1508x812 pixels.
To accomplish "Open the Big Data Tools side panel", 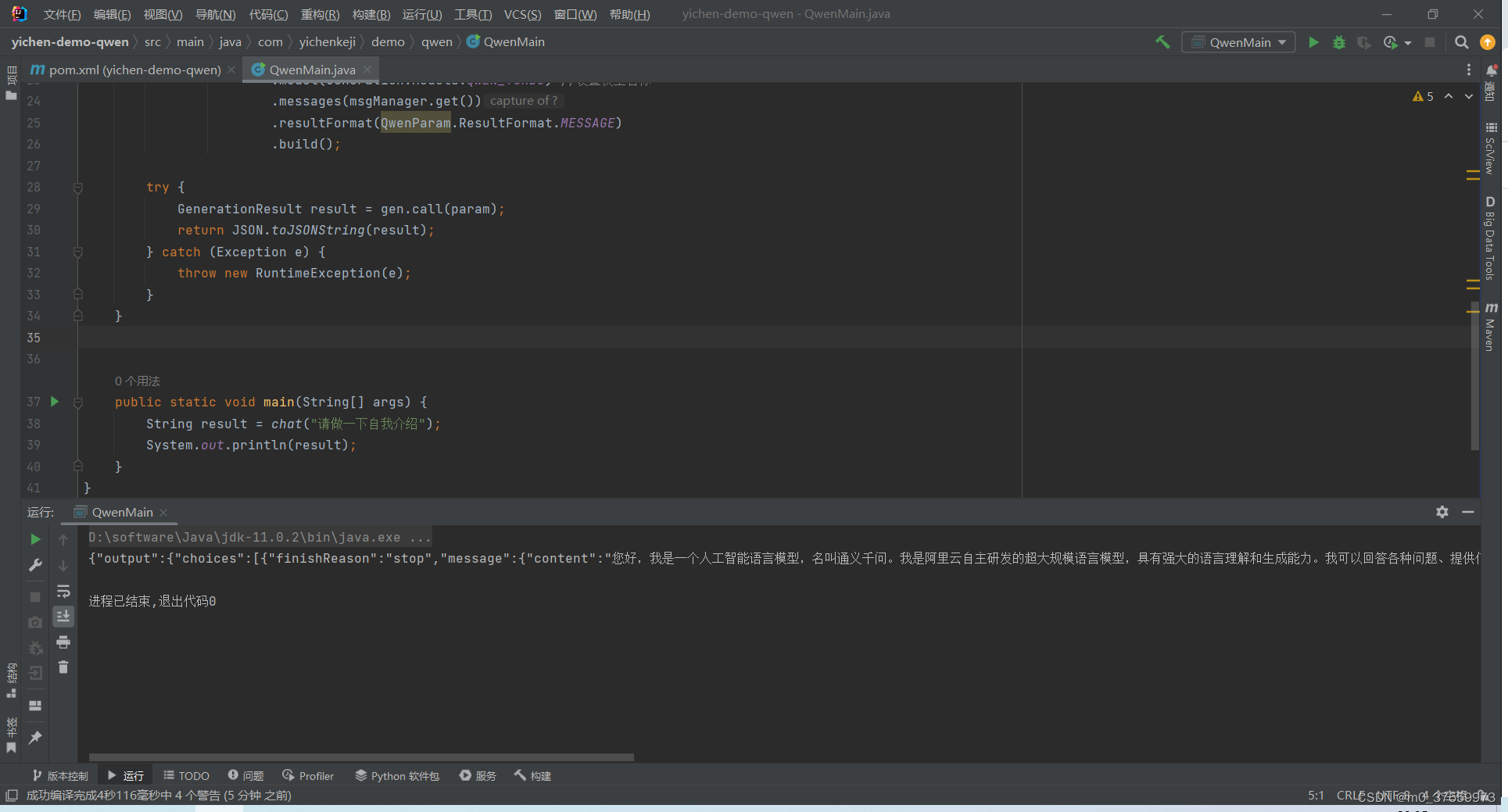I will 1491,238.
